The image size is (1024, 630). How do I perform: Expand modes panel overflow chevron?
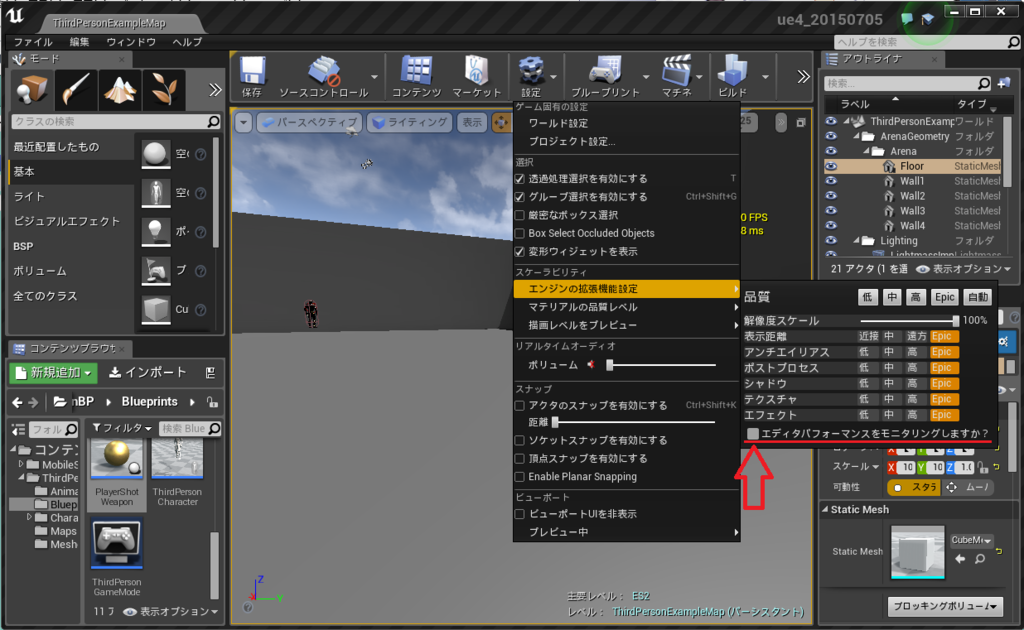coord(215,89)
